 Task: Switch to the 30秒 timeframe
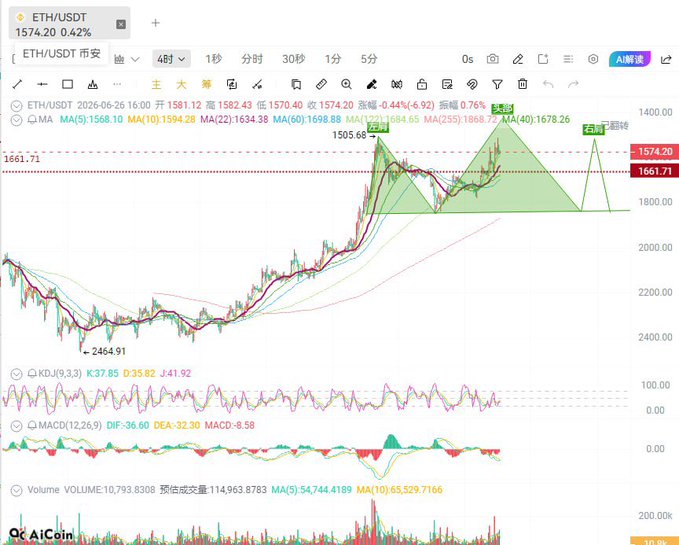[294, 59]
